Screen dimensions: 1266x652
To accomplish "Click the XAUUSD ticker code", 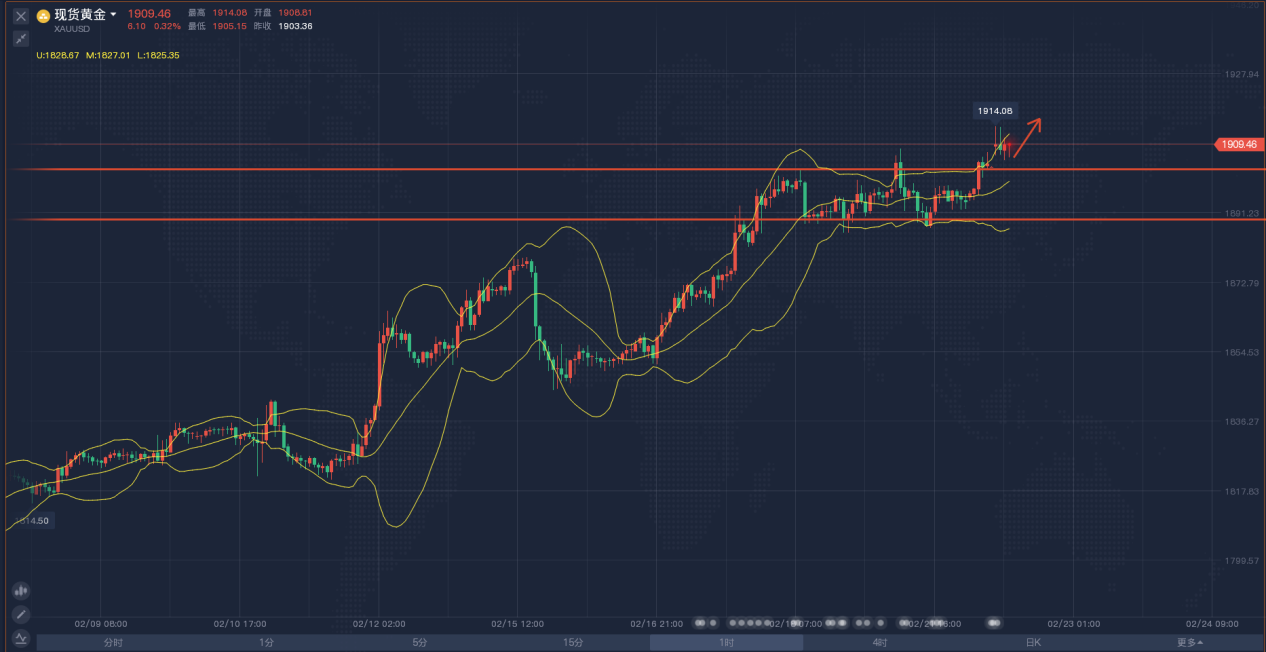I will pyautogui.click(x=72, y=29).
